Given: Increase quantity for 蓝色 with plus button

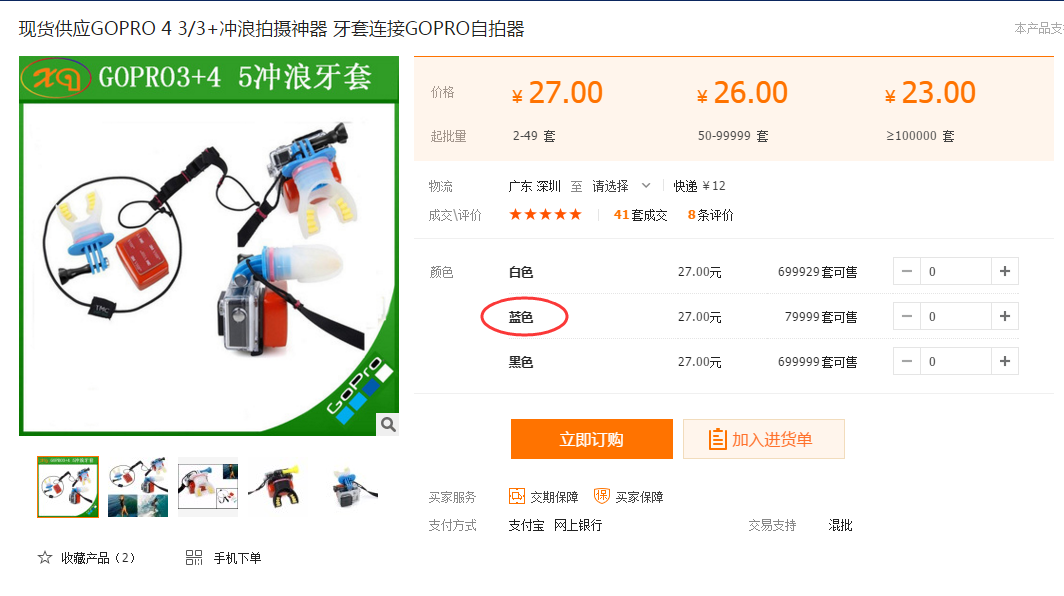Looking at the screenshot, I should point(1005,316).
